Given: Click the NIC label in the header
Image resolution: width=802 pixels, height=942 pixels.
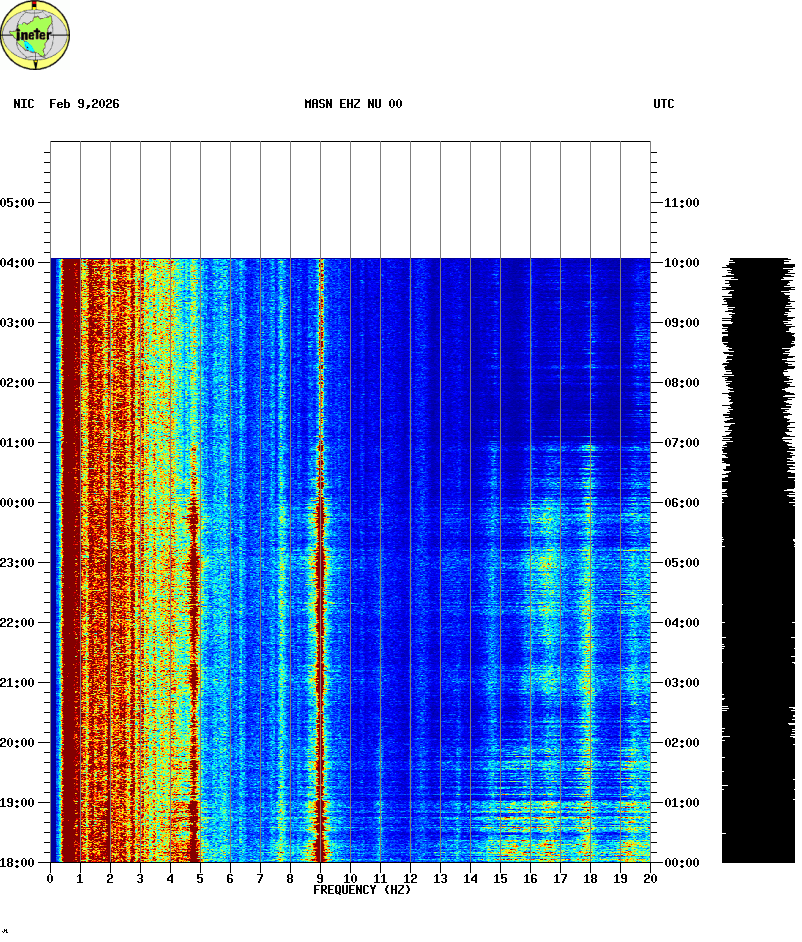Looking at the screenshot, I should [x=23, y=104].
